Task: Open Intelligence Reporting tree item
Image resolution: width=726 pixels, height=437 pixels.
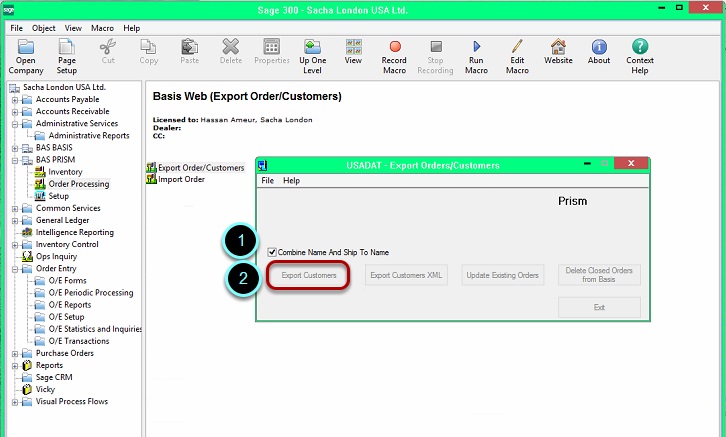Action: [74, 232]
